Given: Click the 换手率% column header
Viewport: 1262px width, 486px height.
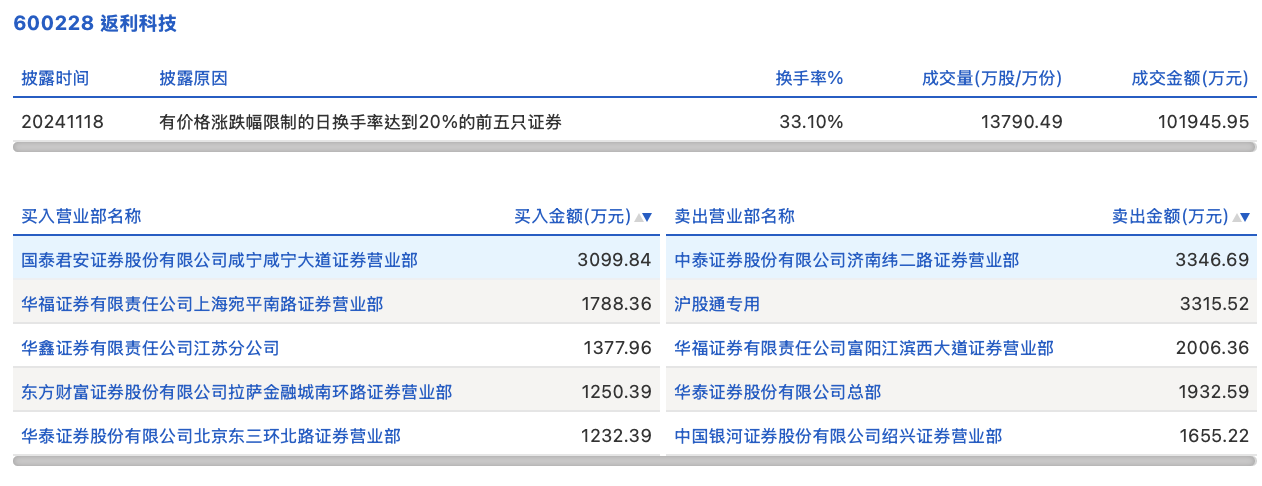Looking at the screenshot, I should (x=809, y=78).
